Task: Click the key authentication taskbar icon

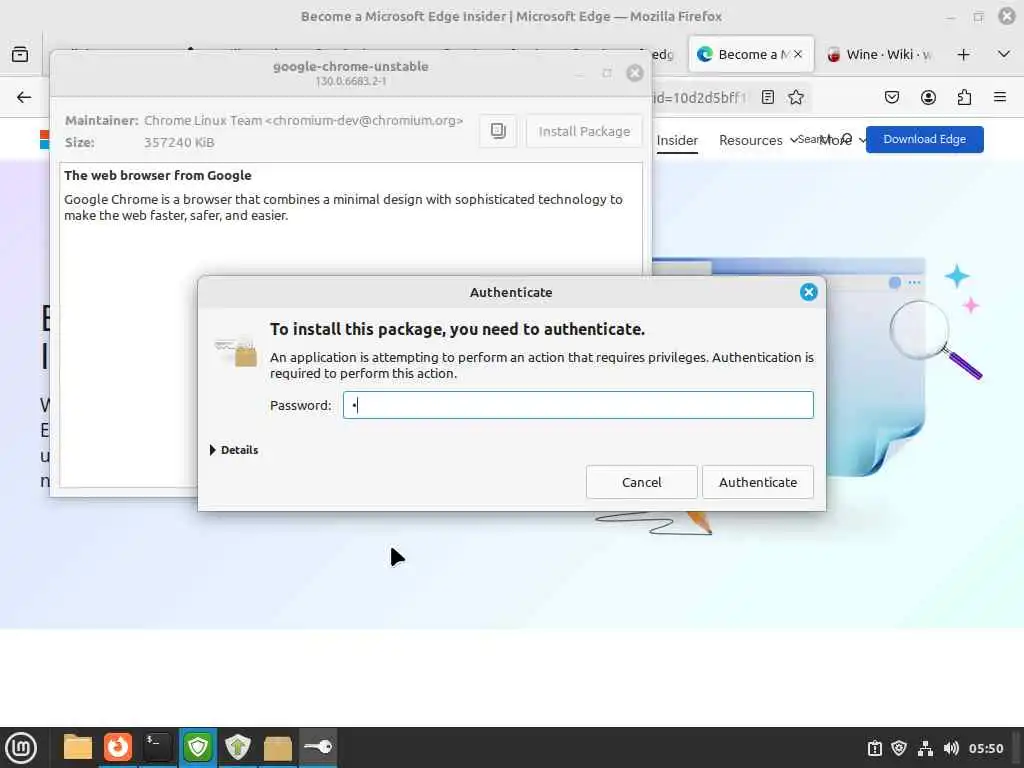Action: point(318,747)
